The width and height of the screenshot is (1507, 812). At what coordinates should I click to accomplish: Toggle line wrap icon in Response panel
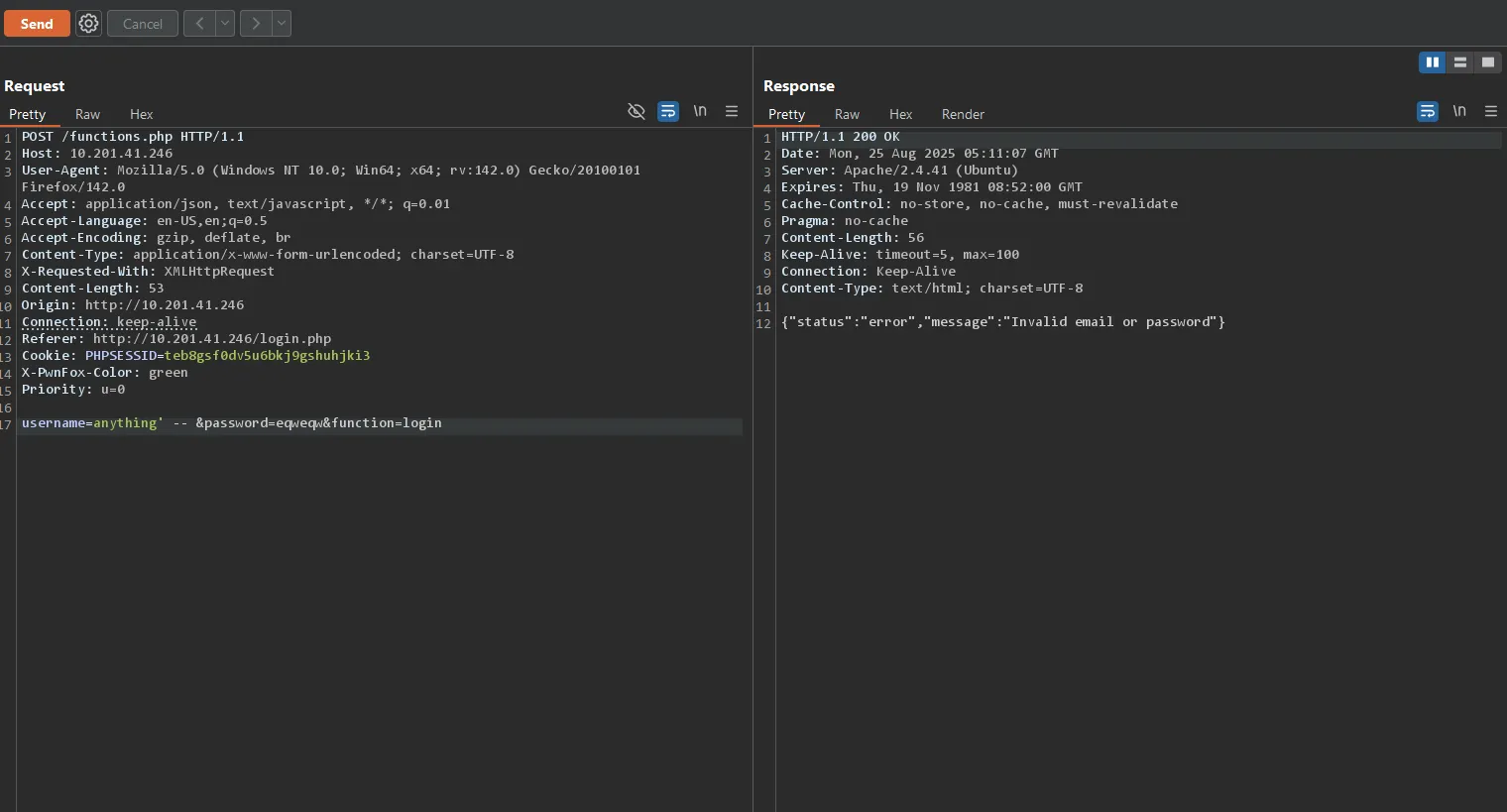[x=1428, y=111]
